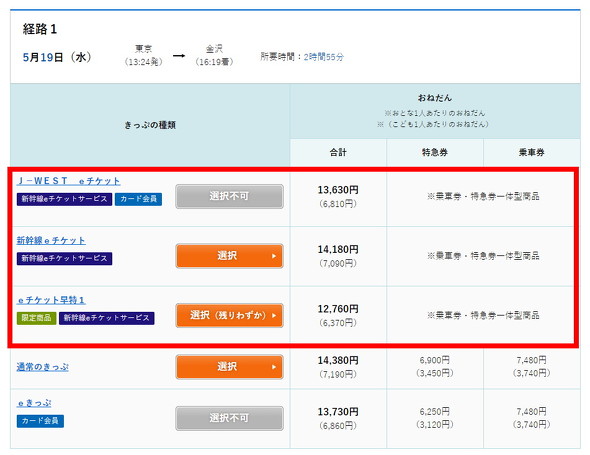Click the 特急券 column header
The height and width of the screenshot is (455, 590).
point(435,152)
